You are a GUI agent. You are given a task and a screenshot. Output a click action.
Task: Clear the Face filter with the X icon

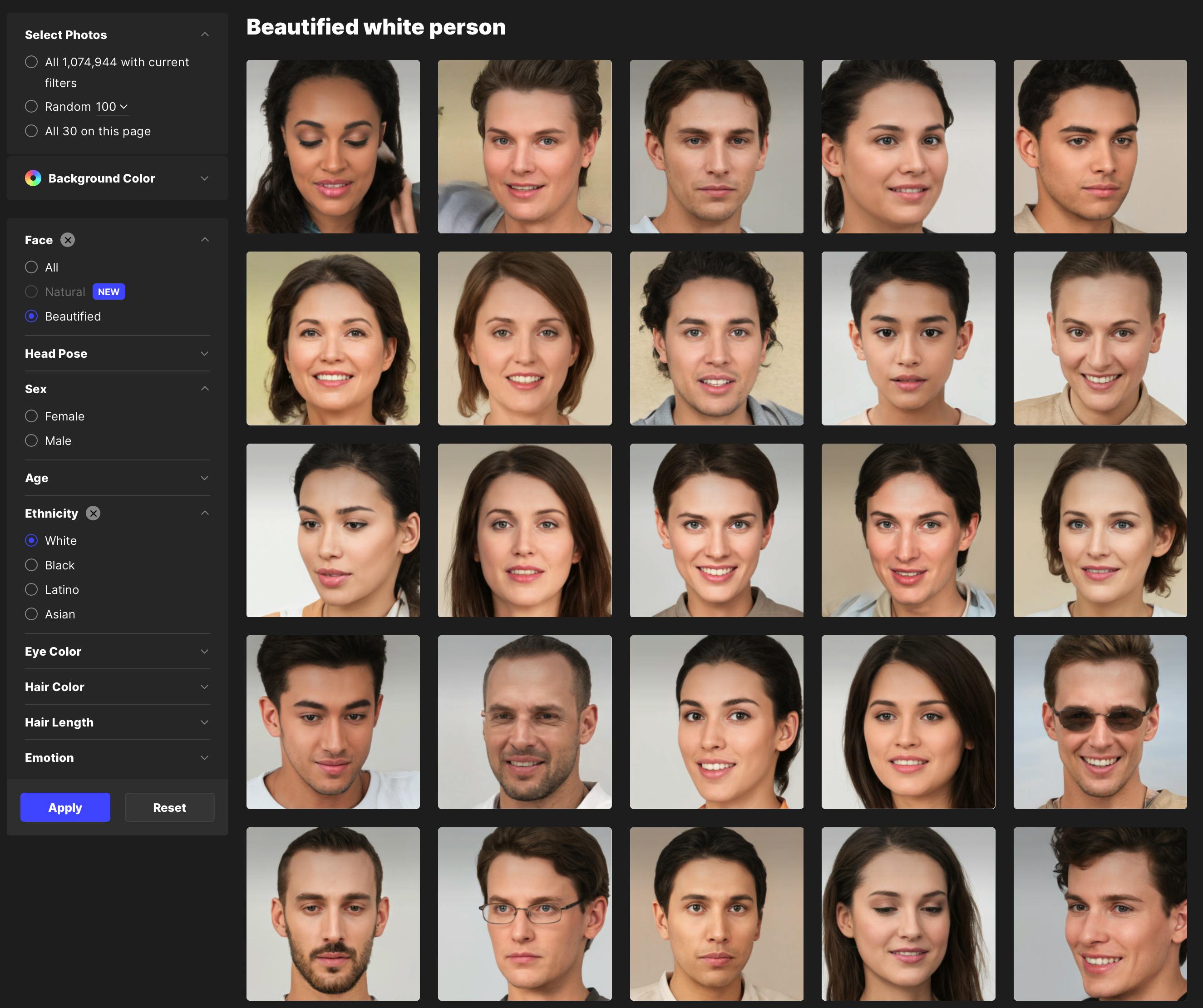click(x=68, y=240)
